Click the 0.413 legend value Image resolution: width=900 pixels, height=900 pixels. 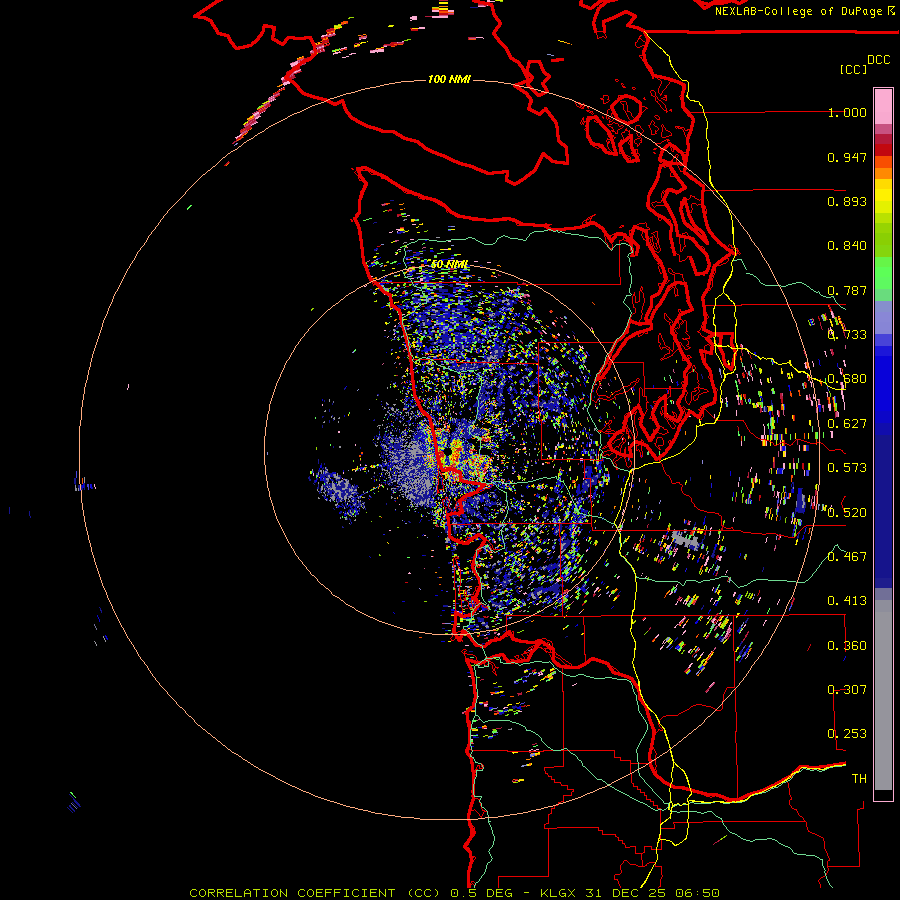[x=847, y=601]
